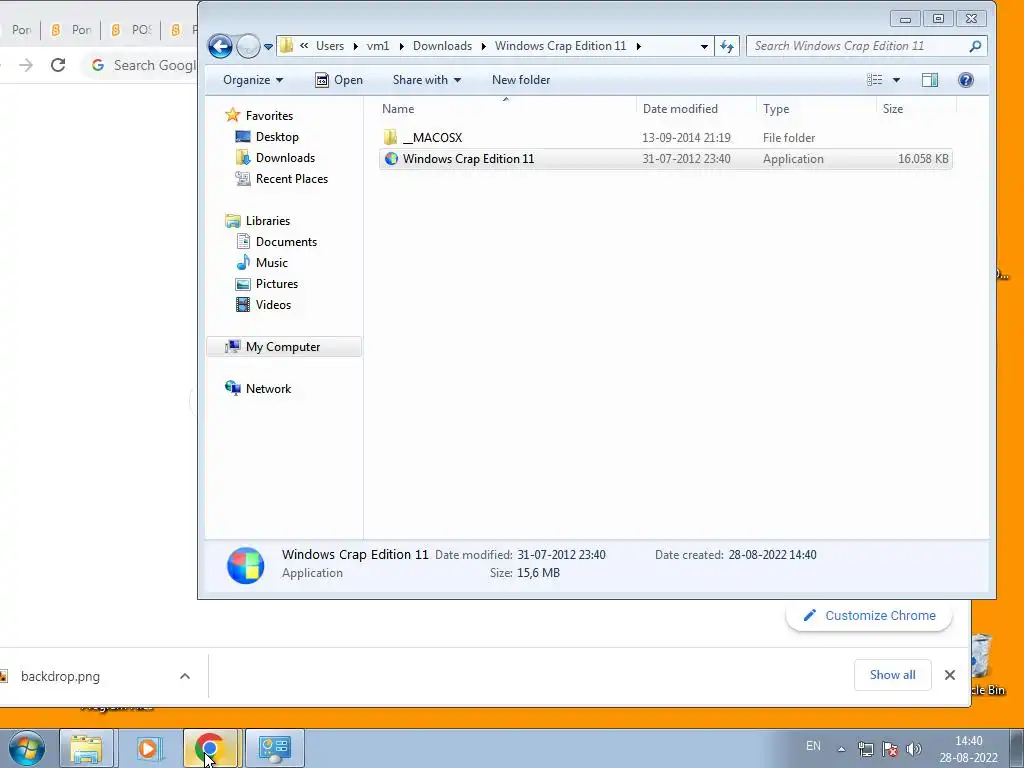Viewport: 1024px width, 768px height.
Task: Open Action Center flag icon
Action: [889, 749]
